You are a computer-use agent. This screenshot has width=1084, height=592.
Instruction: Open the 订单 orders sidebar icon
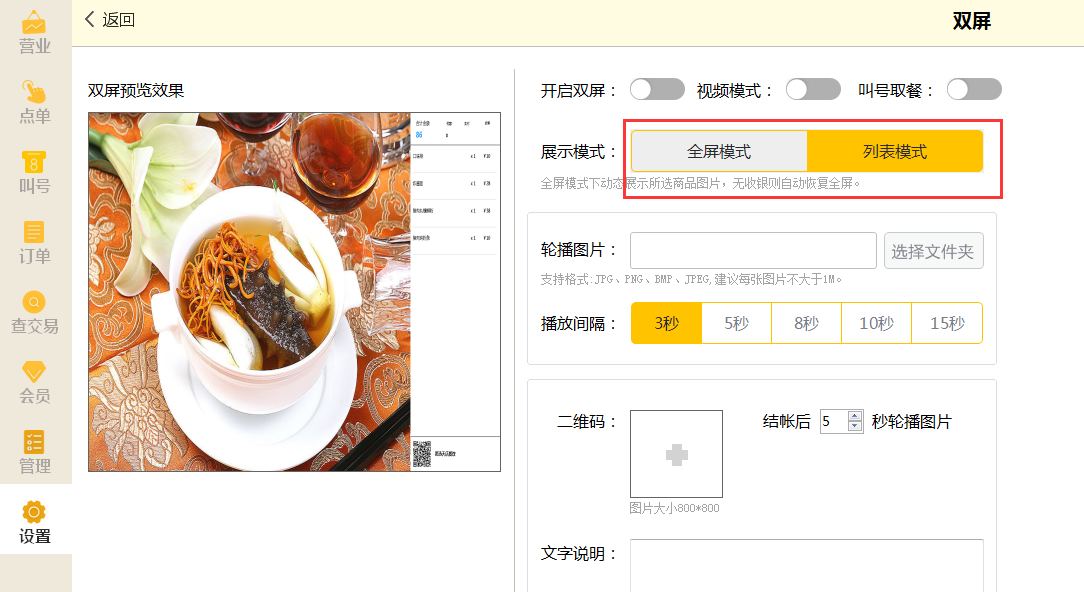(35, 242)
